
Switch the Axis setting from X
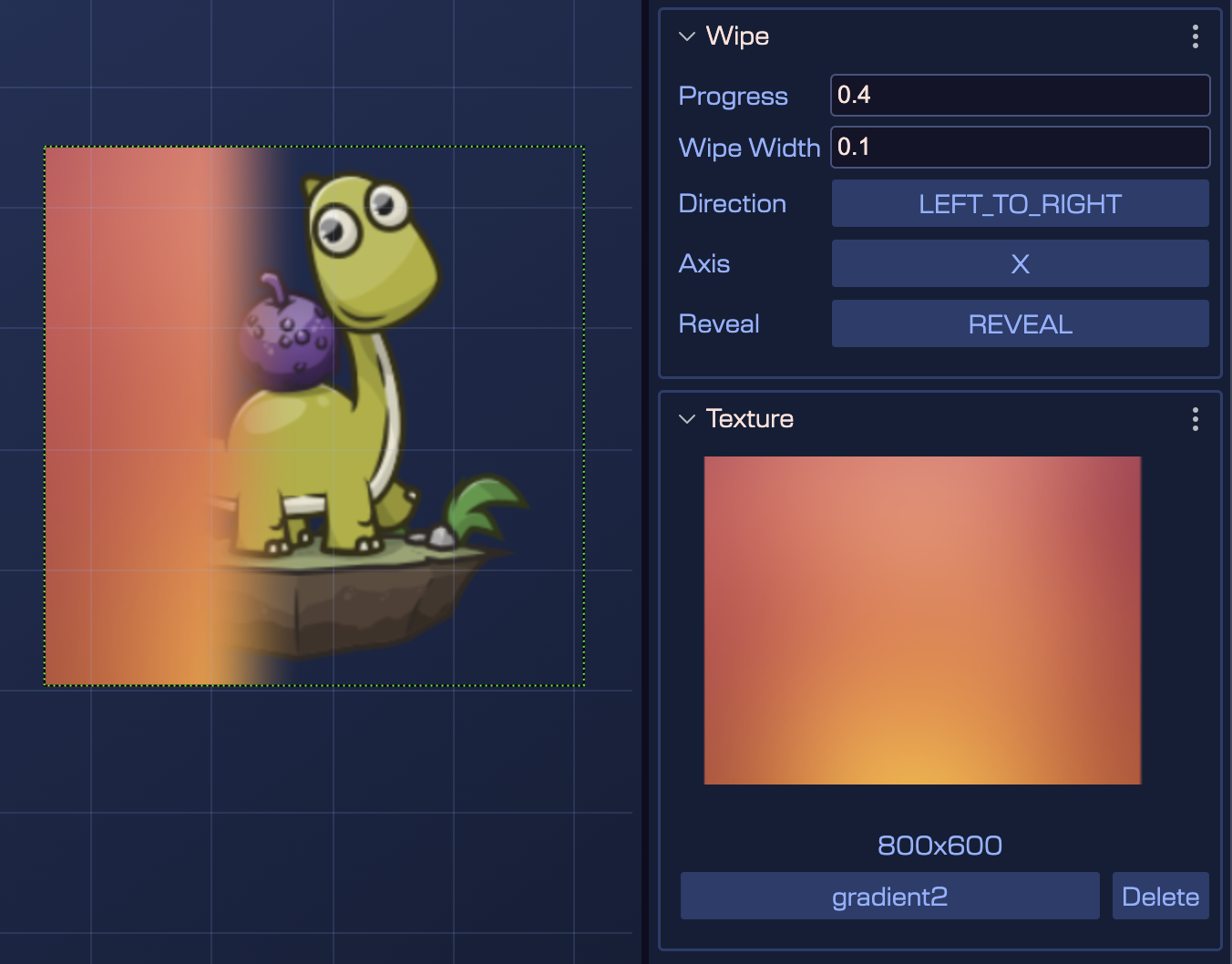(x=1020, y=263)
